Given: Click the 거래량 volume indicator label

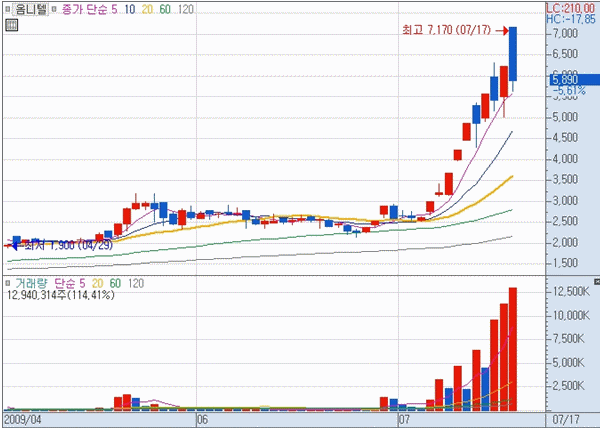Looking at the screenshot, I should (x=31, y=284).
